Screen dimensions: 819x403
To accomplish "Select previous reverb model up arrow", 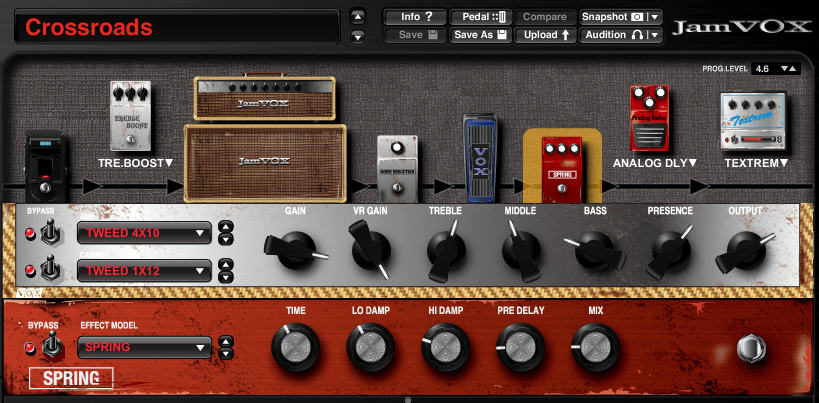I will [225, 341].
